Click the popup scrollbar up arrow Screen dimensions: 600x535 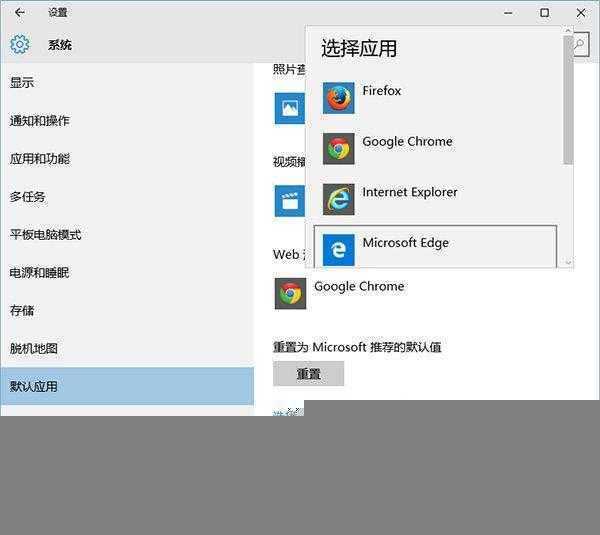coord(568,30)
